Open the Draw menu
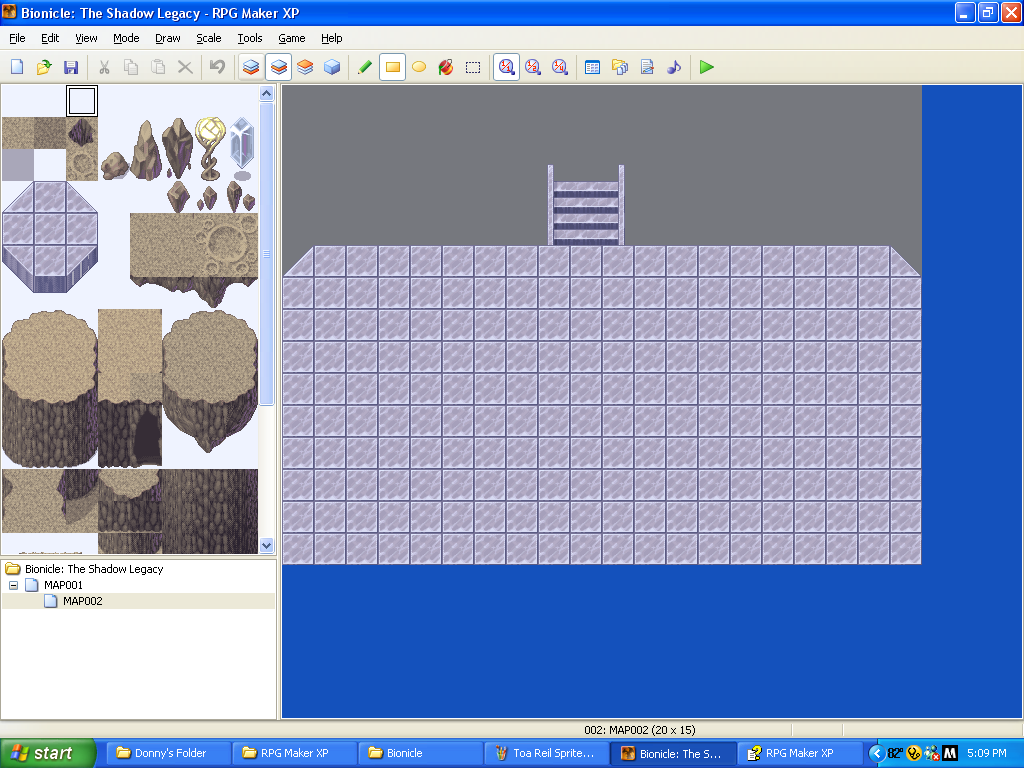This screenshot has width=1024, height=768. [168, 38]
